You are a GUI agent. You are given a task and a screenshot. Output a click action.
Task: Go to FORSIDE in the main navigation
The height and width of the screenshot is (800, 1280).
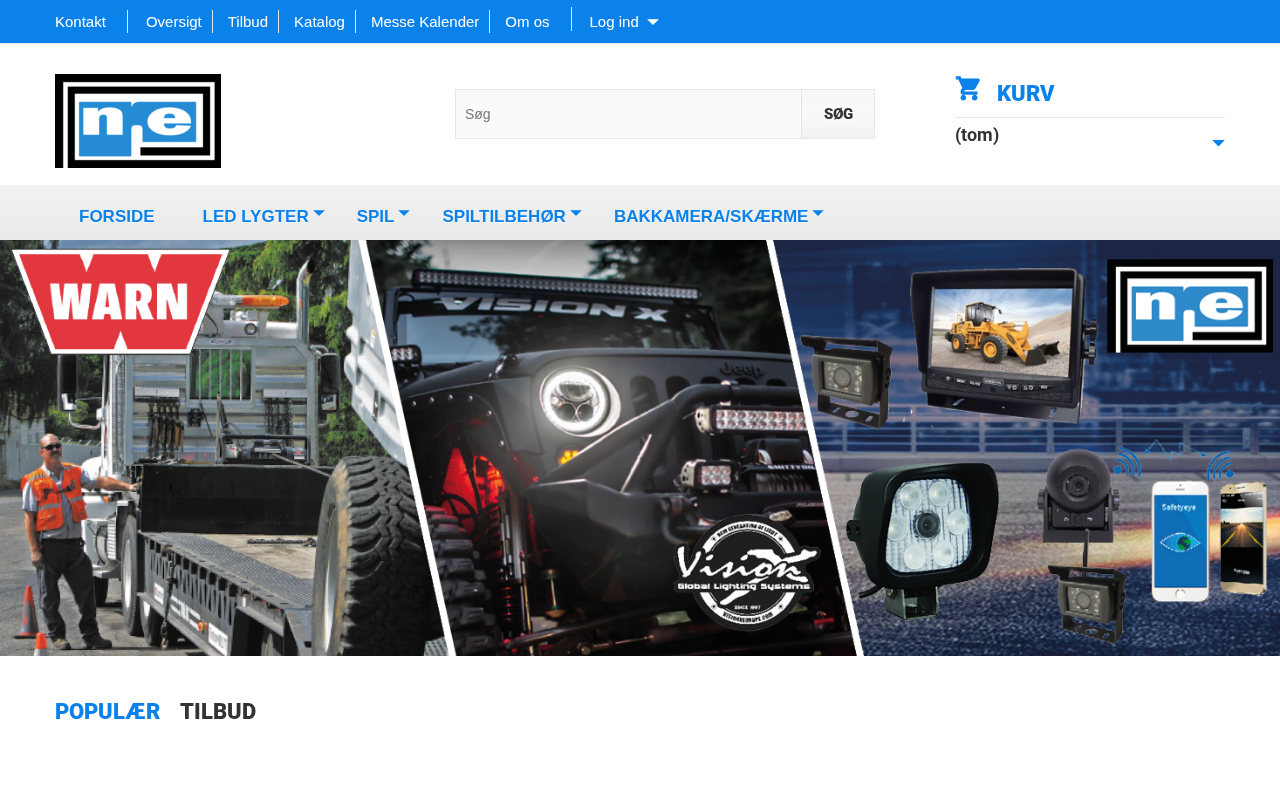[x=117, y=216]
